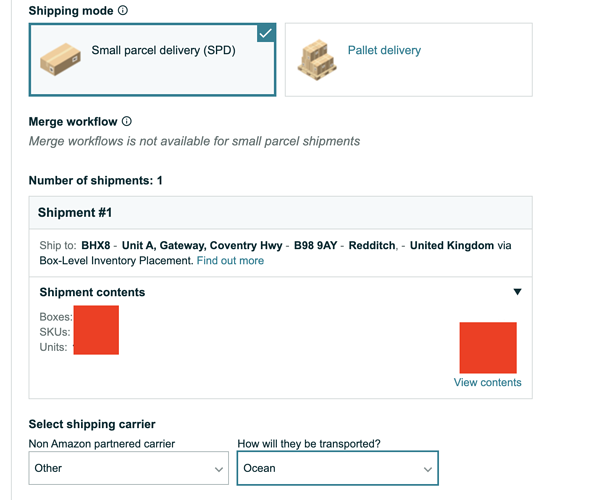Click the checkmark on selected SPD card
594x500 pixels.
tap(266, 33)
